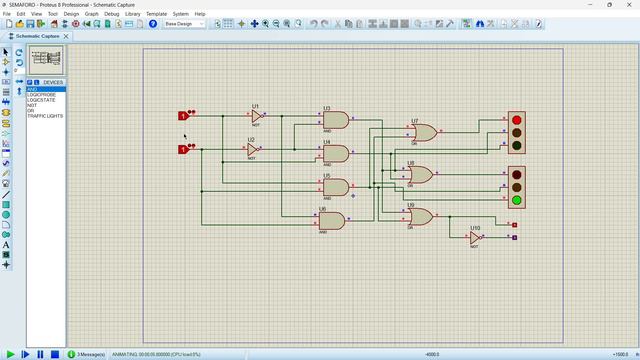Open the Help menu
The height and width of the screenshot is (360, 640).
pyautogui.click(x=200, y=14)
